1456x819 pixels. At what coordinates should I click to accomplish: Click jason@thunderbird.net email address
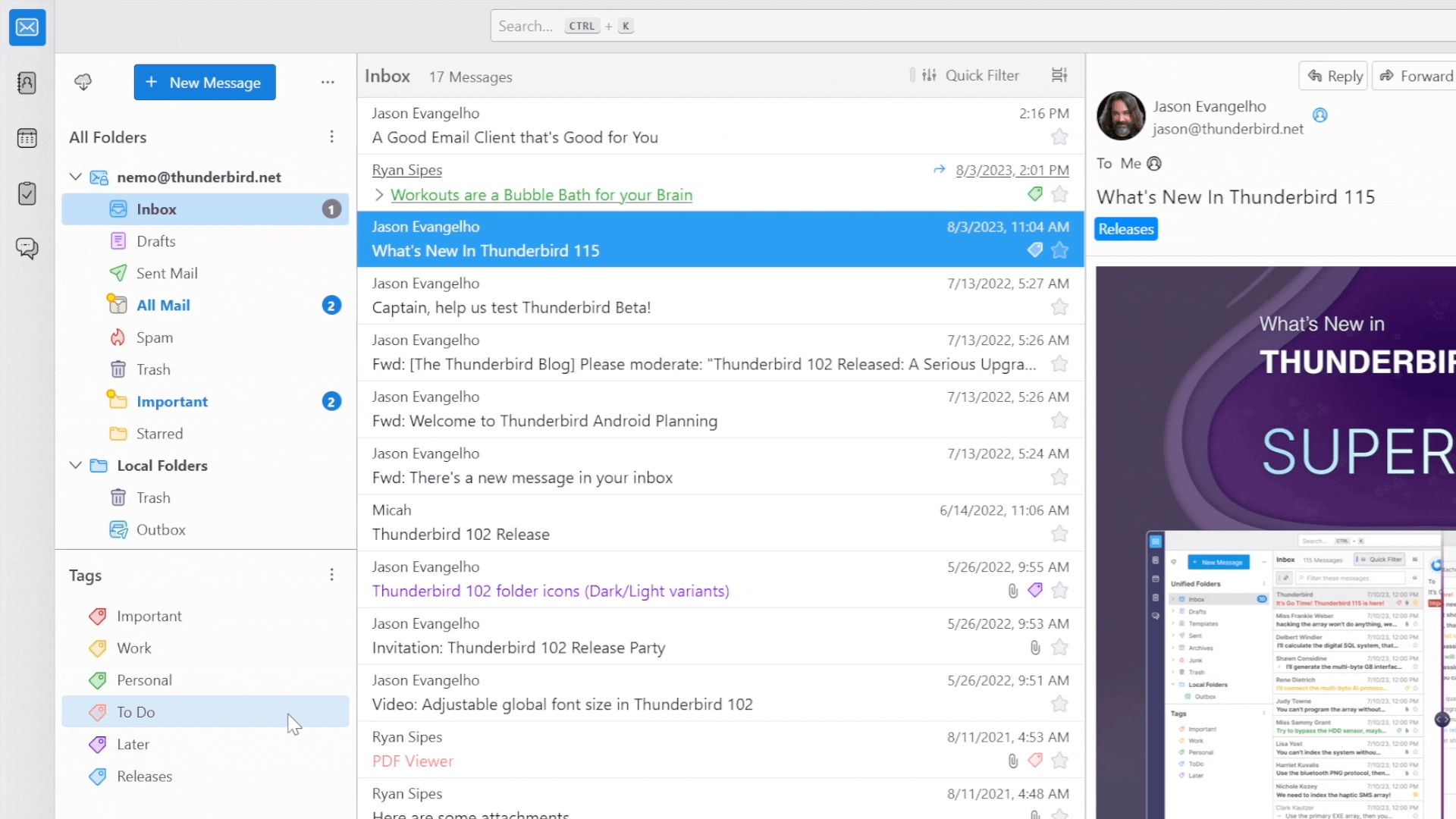pyautogui.click(x=1228, y=129)
